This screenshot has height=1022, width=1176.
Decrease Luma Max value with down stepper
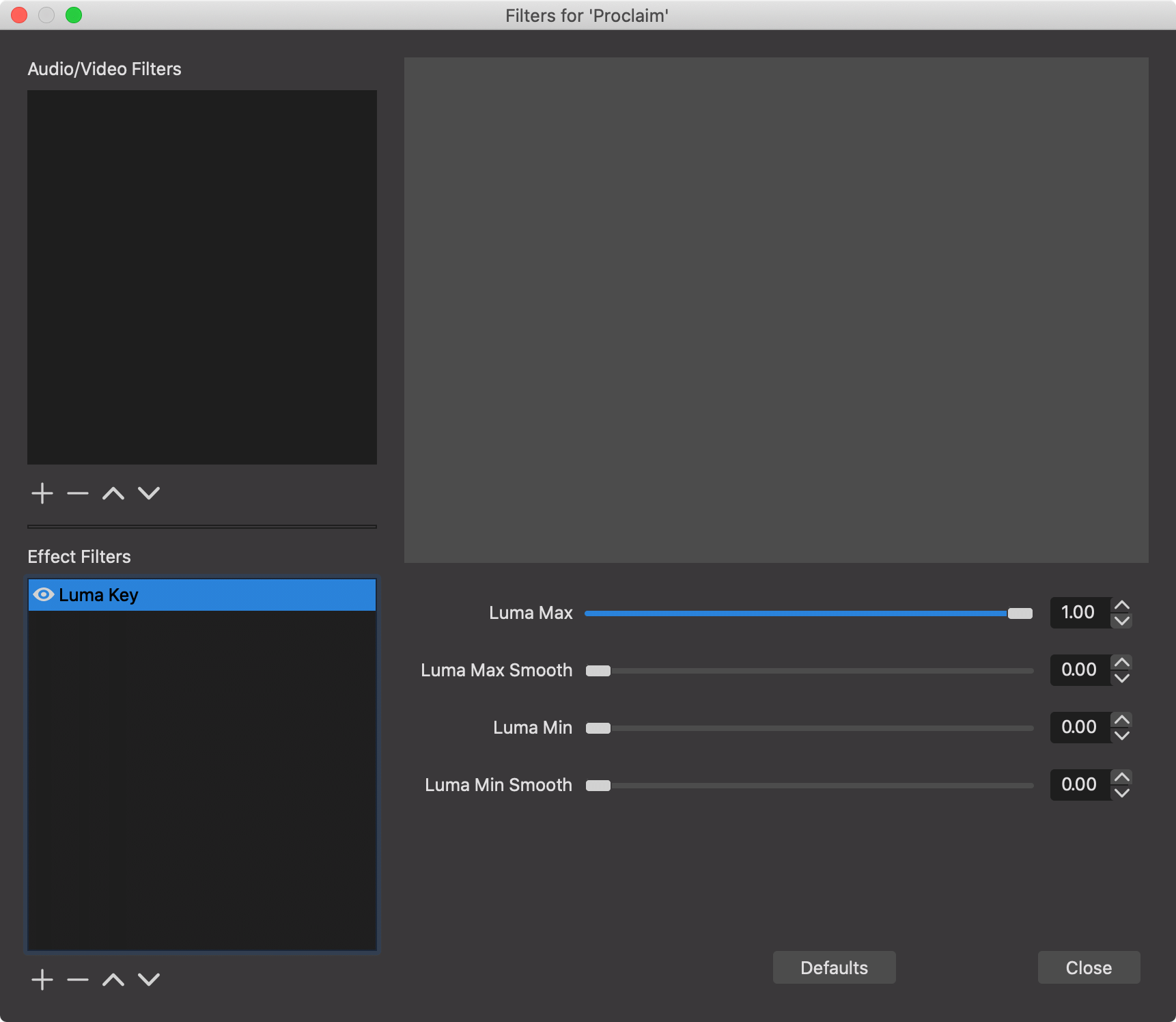(x=1122, y=621)
